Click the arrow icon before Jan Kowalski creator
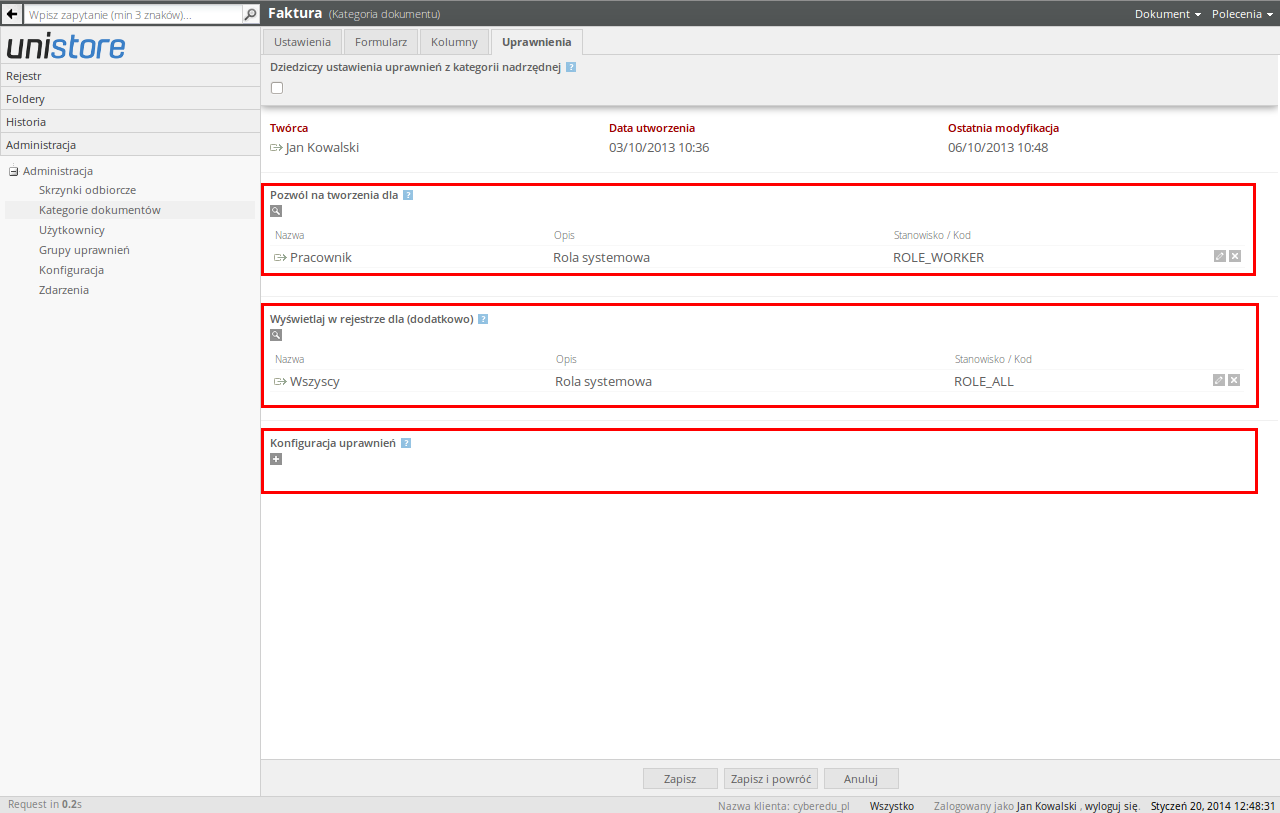This screenshot has height=813, width=1280. (x=277, y=148)
